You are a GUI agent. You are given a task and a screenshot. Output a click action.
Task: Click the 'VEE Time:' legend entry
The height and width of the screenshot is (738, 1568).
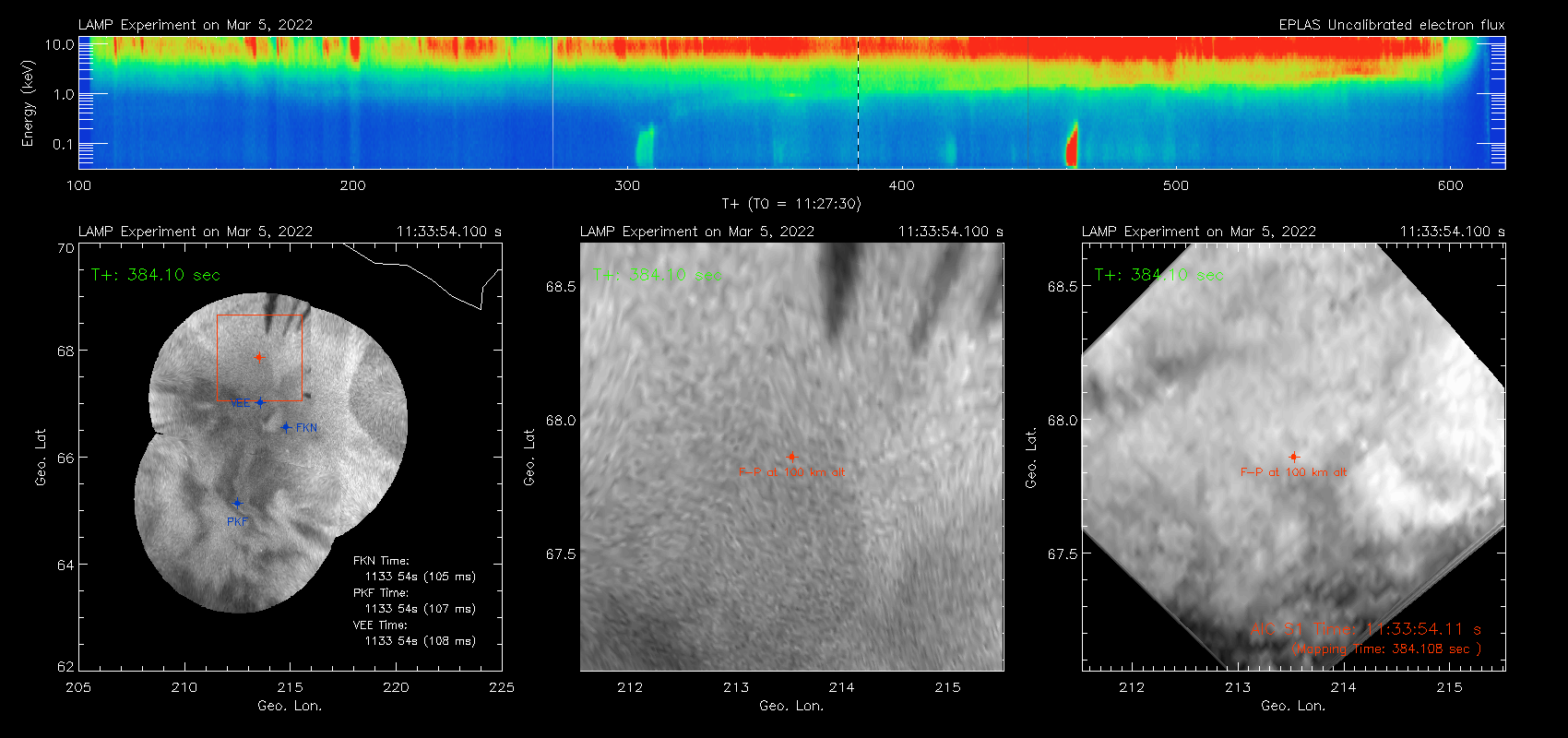tap(381, 625)
